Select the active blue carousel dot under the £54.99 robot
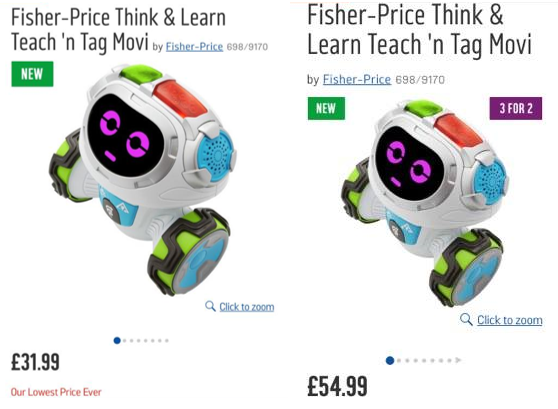The height and width of the screenshot is (409, 558). click(x=390, y=361)
